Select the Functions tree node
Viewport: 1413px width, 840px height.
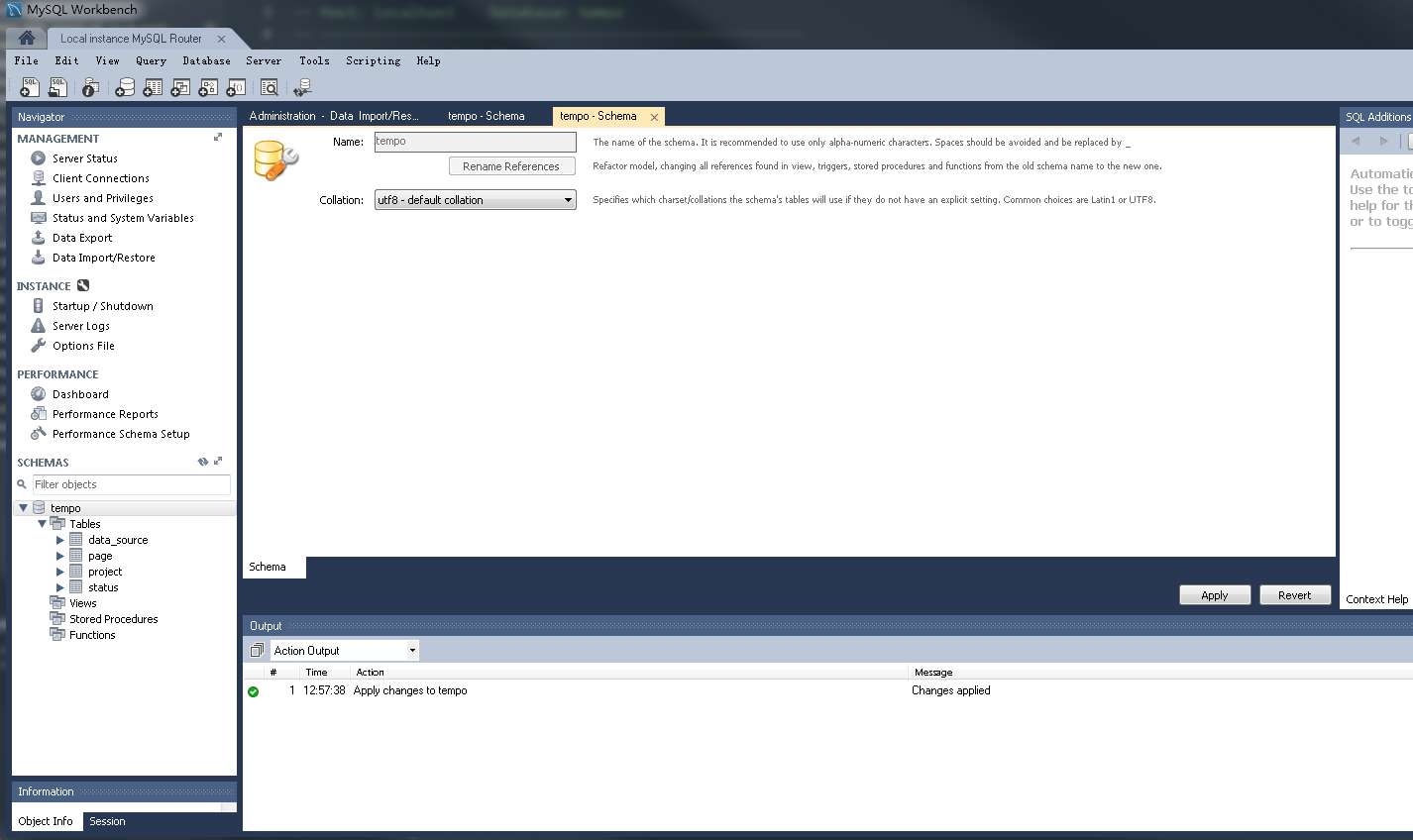tap(92, 635)
